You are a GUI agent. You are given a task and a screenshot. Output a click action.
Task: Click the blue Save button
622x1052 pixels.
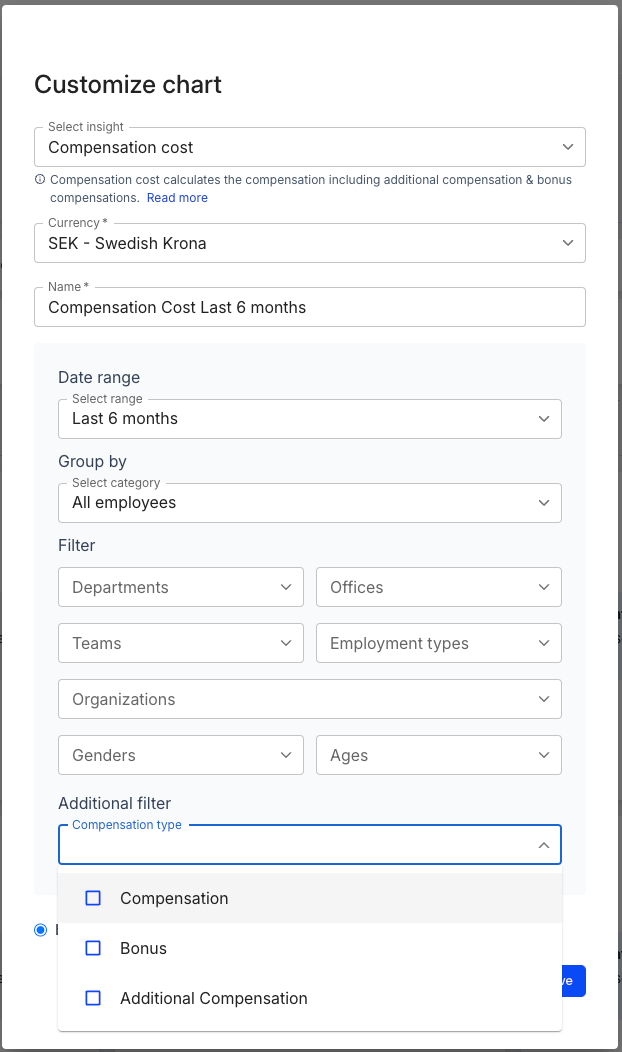[x=571, y=981]
